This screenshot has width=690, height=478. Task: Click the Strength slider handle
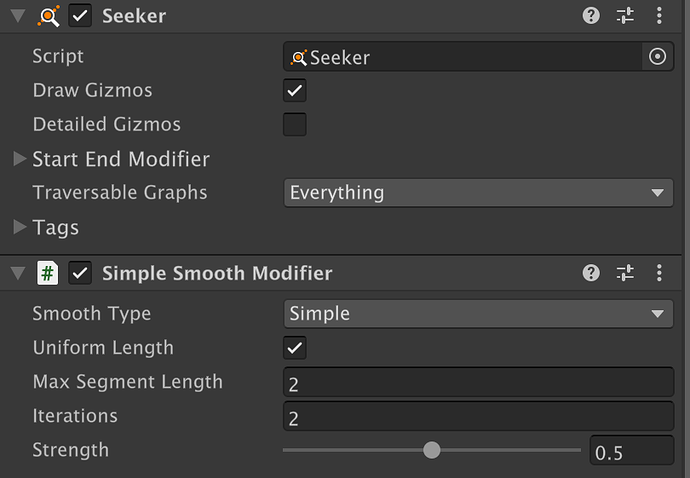pyautogui.click(x=432, y=450)
